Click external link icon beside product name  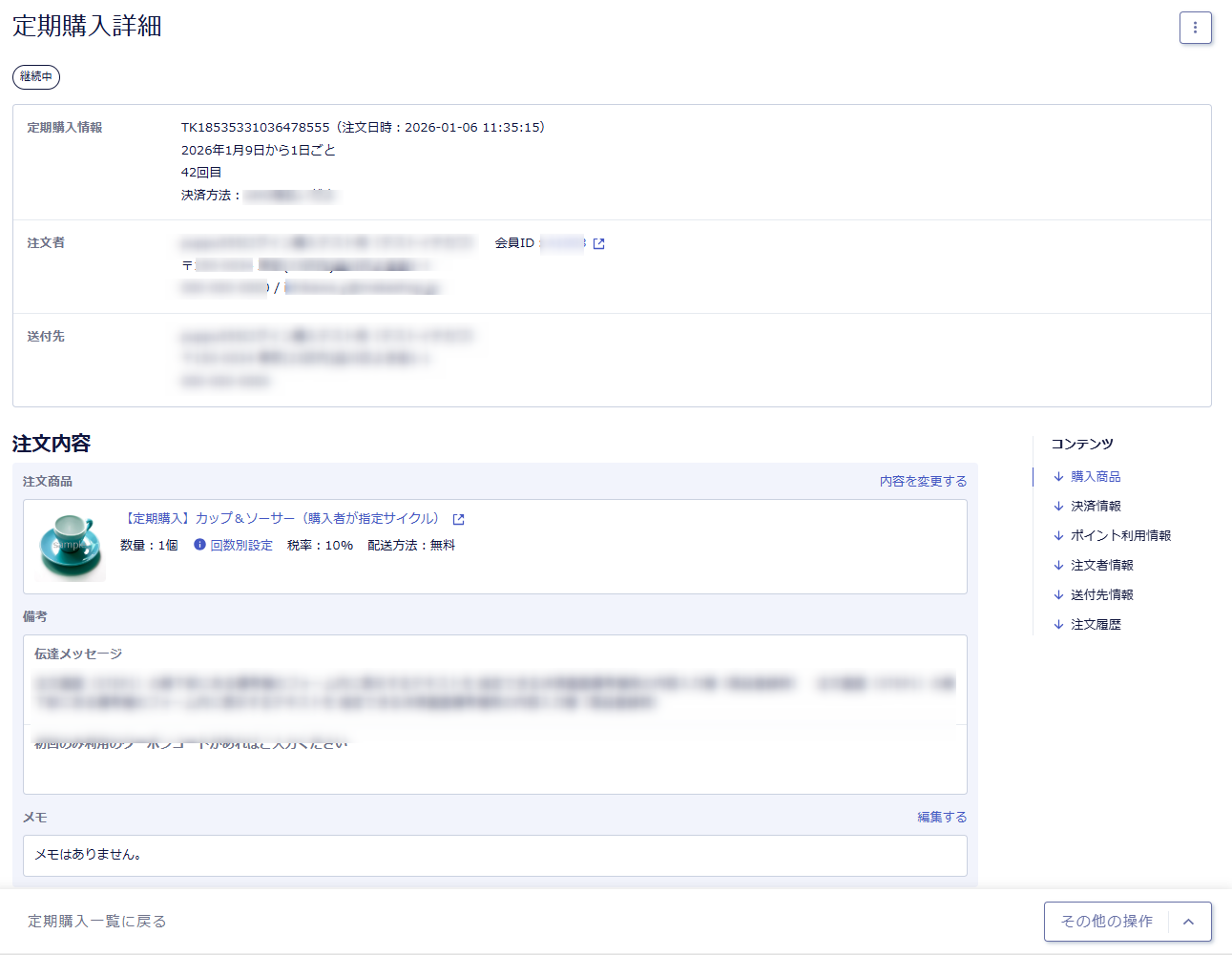458,520
